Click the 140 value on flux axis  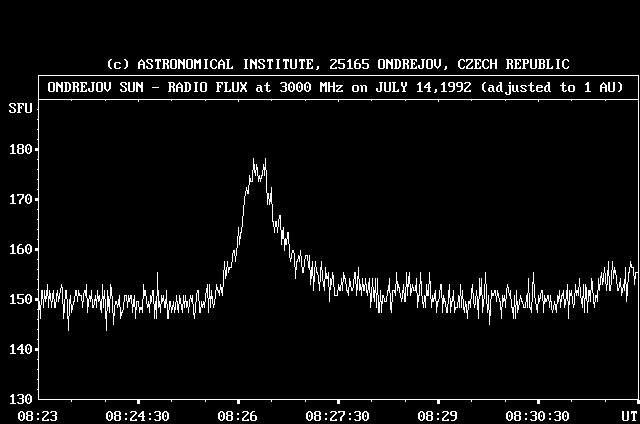[20, 349]
